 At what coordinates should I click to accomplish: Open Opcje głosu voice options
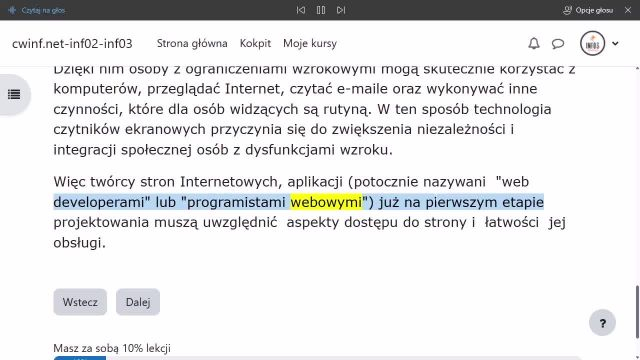pos(588,10)
